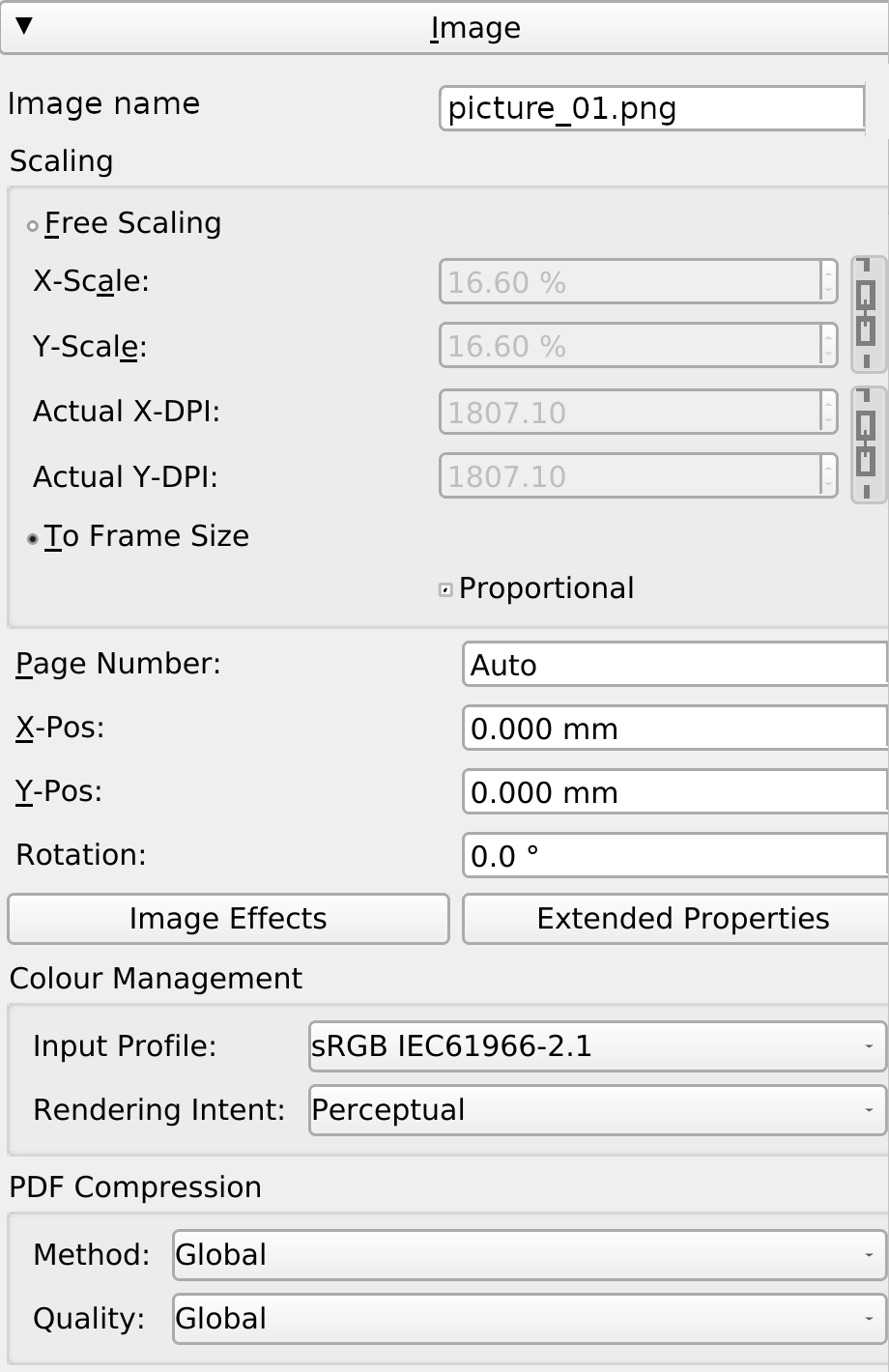Click the X-Pos value field
This screenshot has width=889, height=1372.
point(674,729)
